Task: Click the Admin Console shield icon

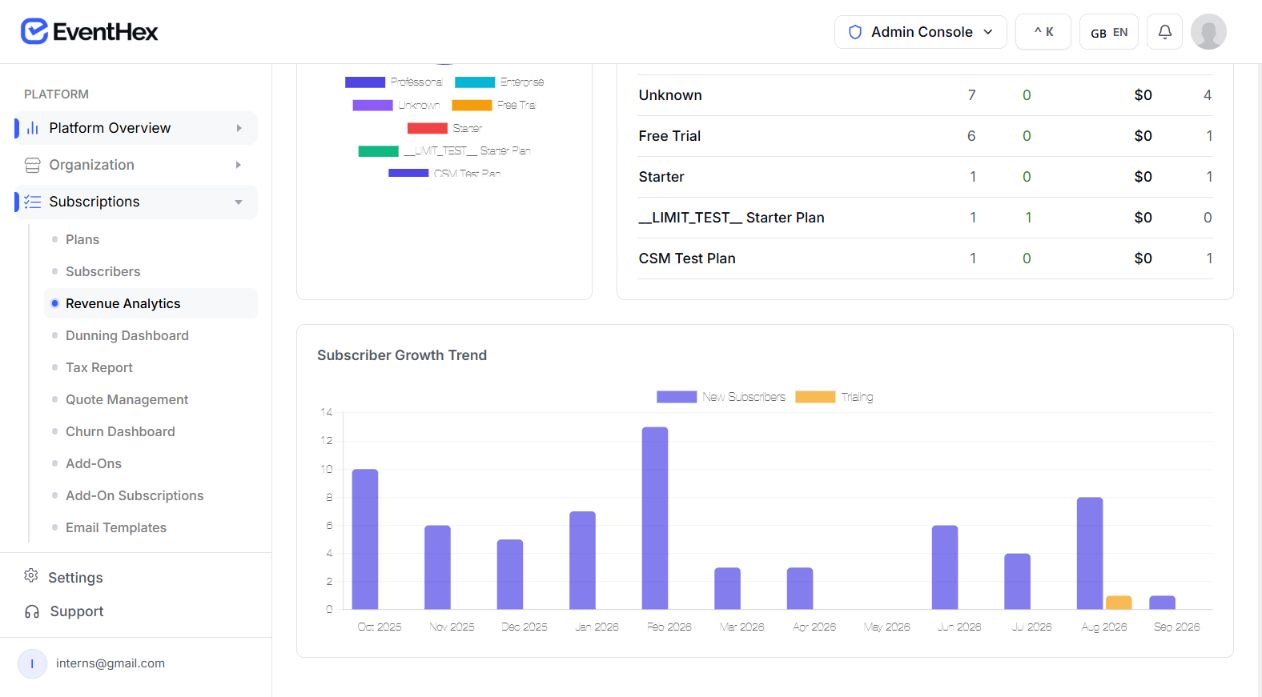Action: (855, 32)
